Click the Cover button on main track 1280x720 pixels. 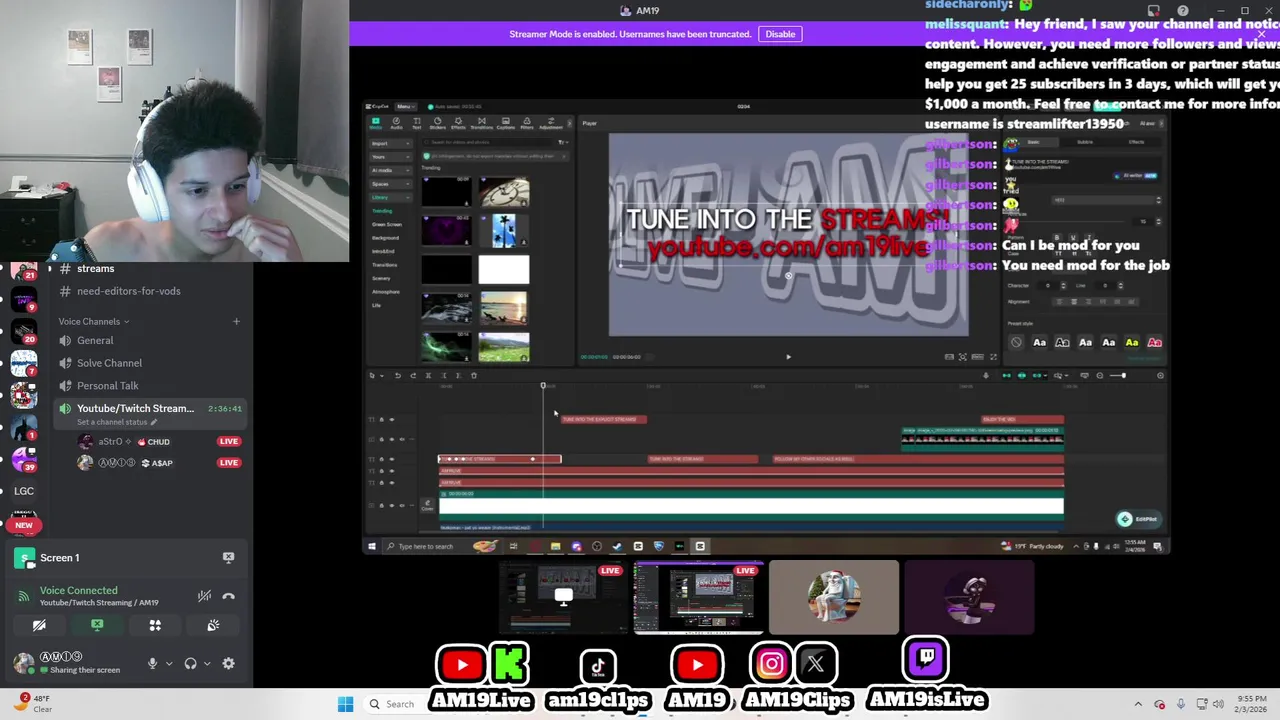(x=427, y=505)
